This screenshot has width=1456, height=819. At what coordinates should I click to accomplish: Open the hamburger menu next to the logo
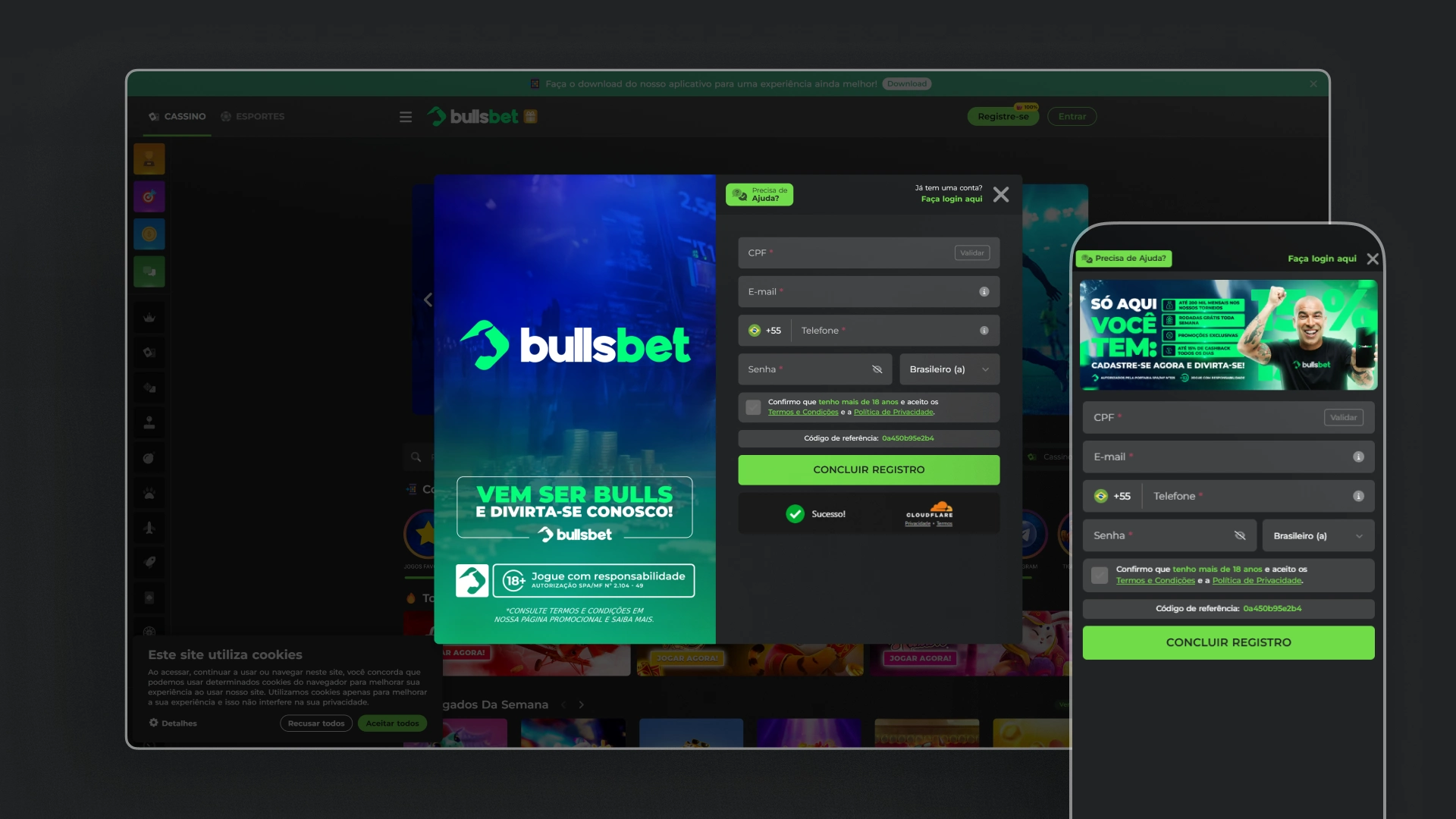(406, 116)
